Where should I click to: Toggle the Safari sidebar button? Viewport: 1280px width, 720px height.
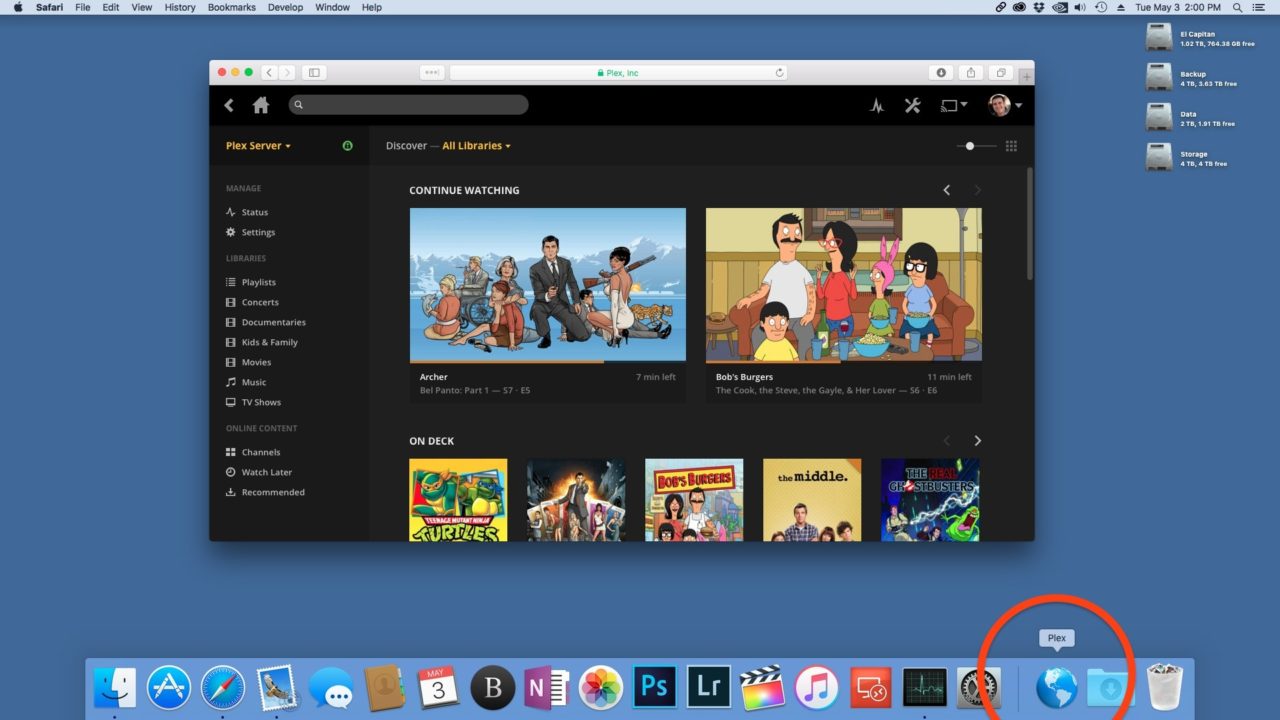click(x=314, y=73)
